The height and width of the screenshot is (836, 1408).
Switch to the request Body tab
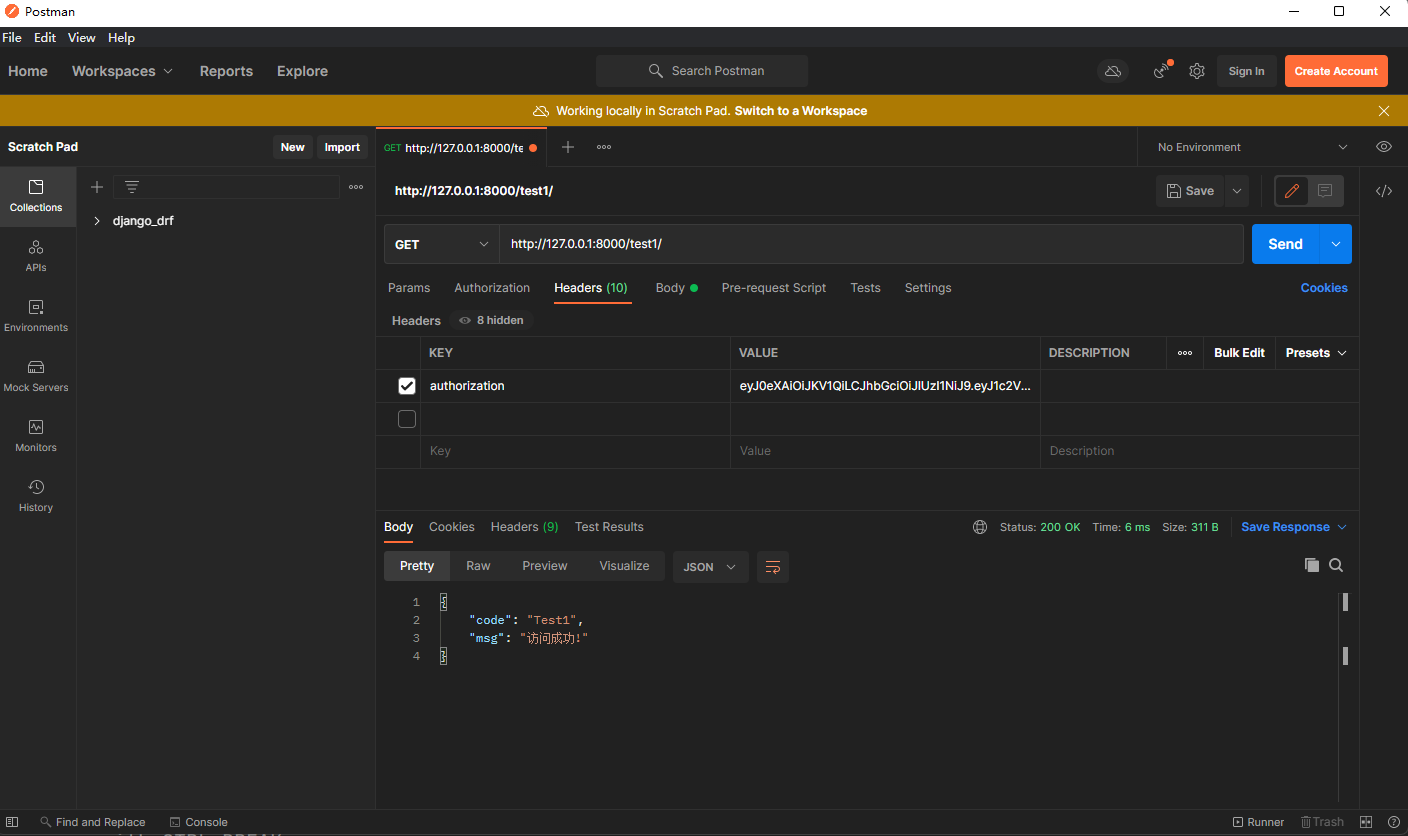pos(676,288)
